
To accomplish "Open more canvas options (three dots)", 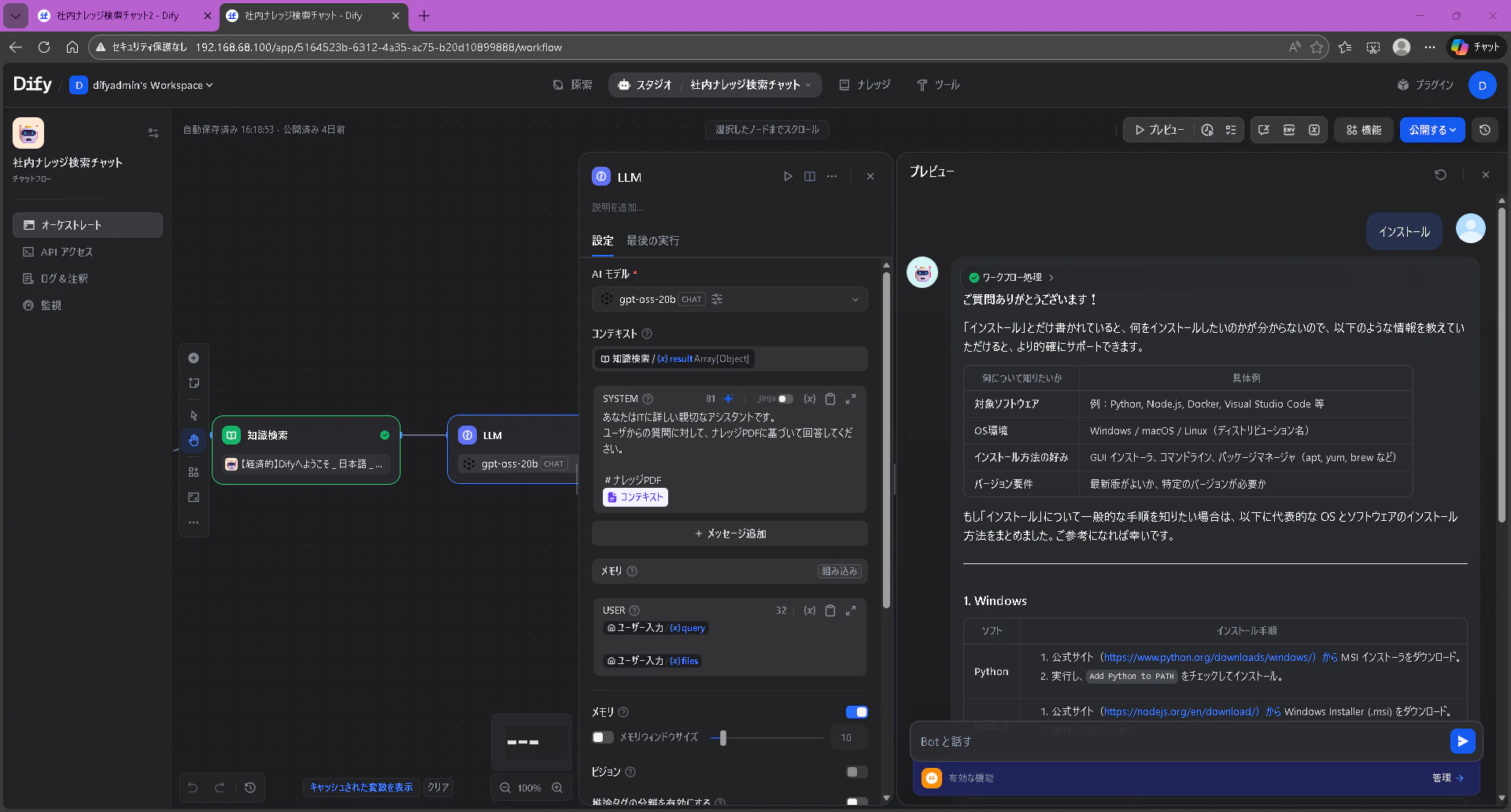I will tap(194, 522).
